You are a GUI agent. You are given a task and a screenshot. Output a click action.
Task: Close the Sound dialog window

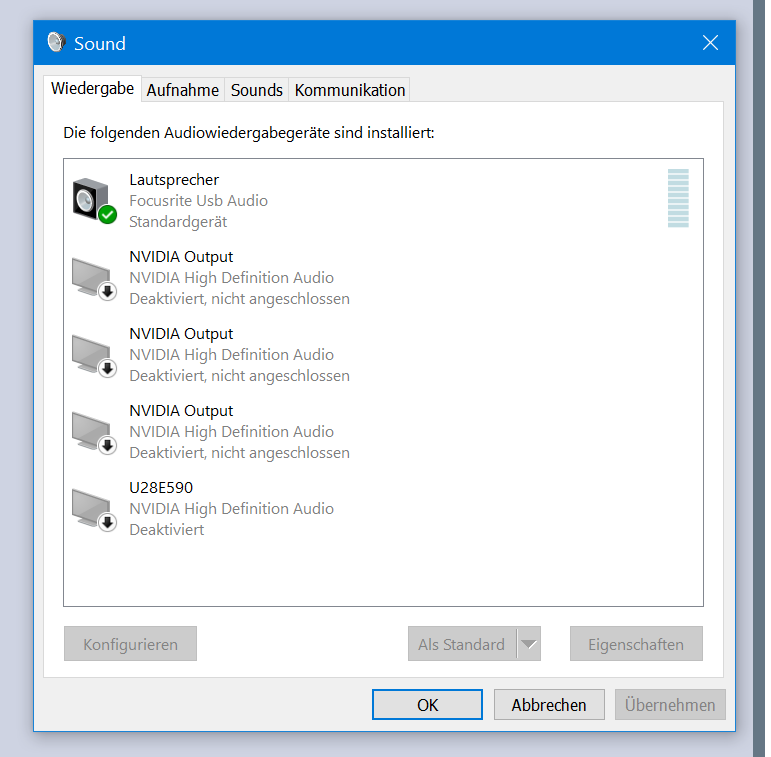(x=710, y=43)
